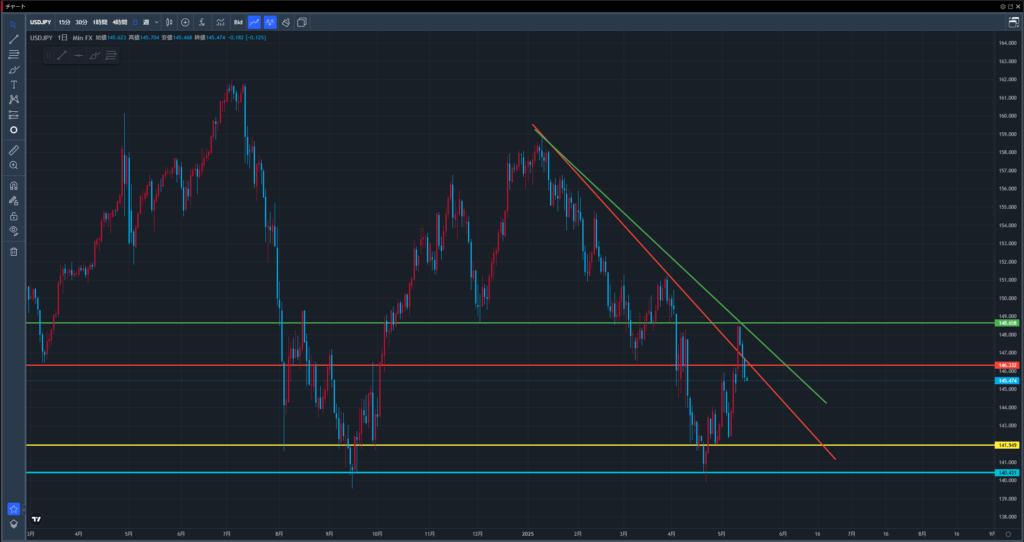Click the blue 145.474 current price label
The image size is (1024, 542).
1006,380
